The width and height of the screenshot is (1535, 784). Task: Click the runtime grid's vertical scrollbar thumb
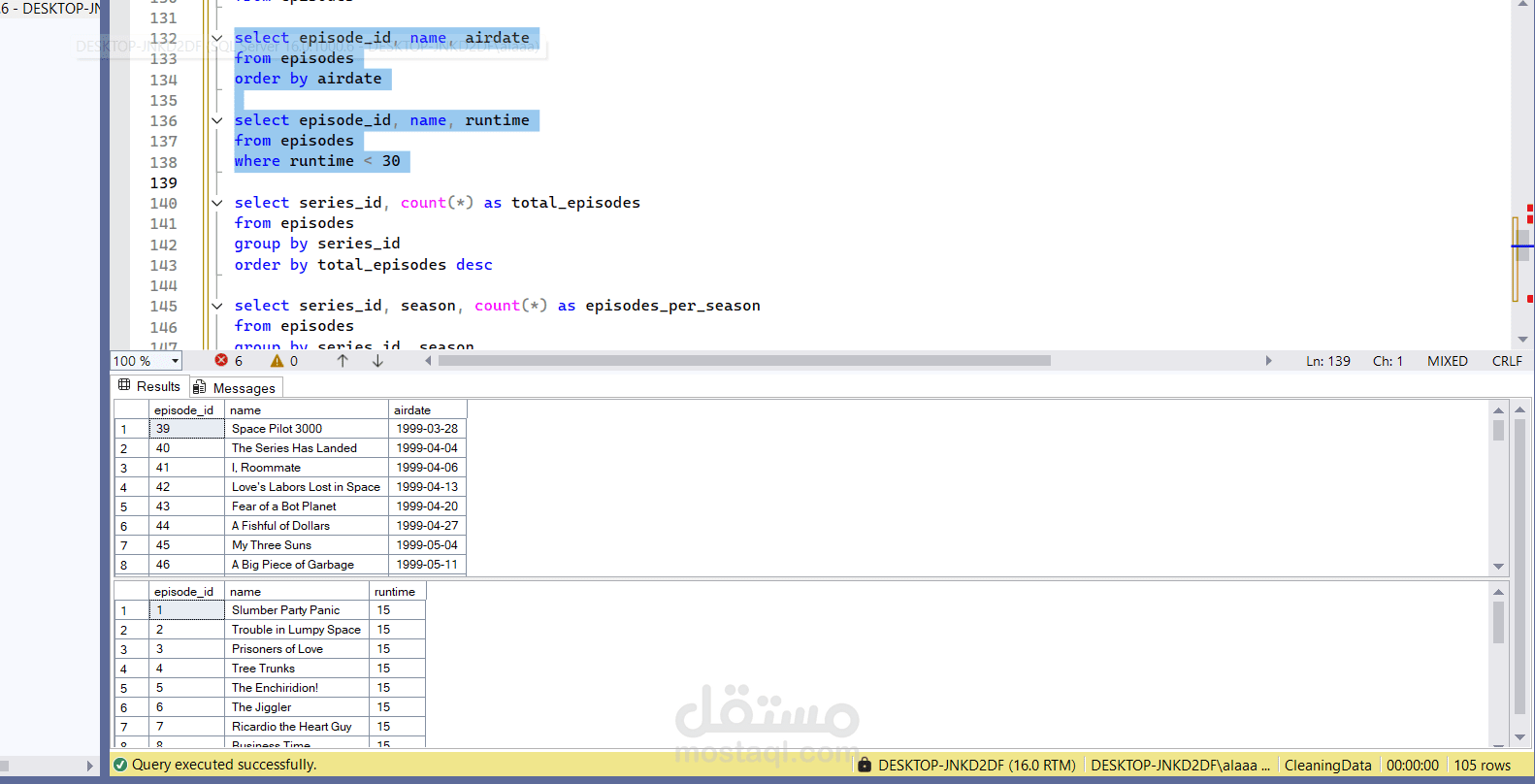click(x=1498, y=622)
